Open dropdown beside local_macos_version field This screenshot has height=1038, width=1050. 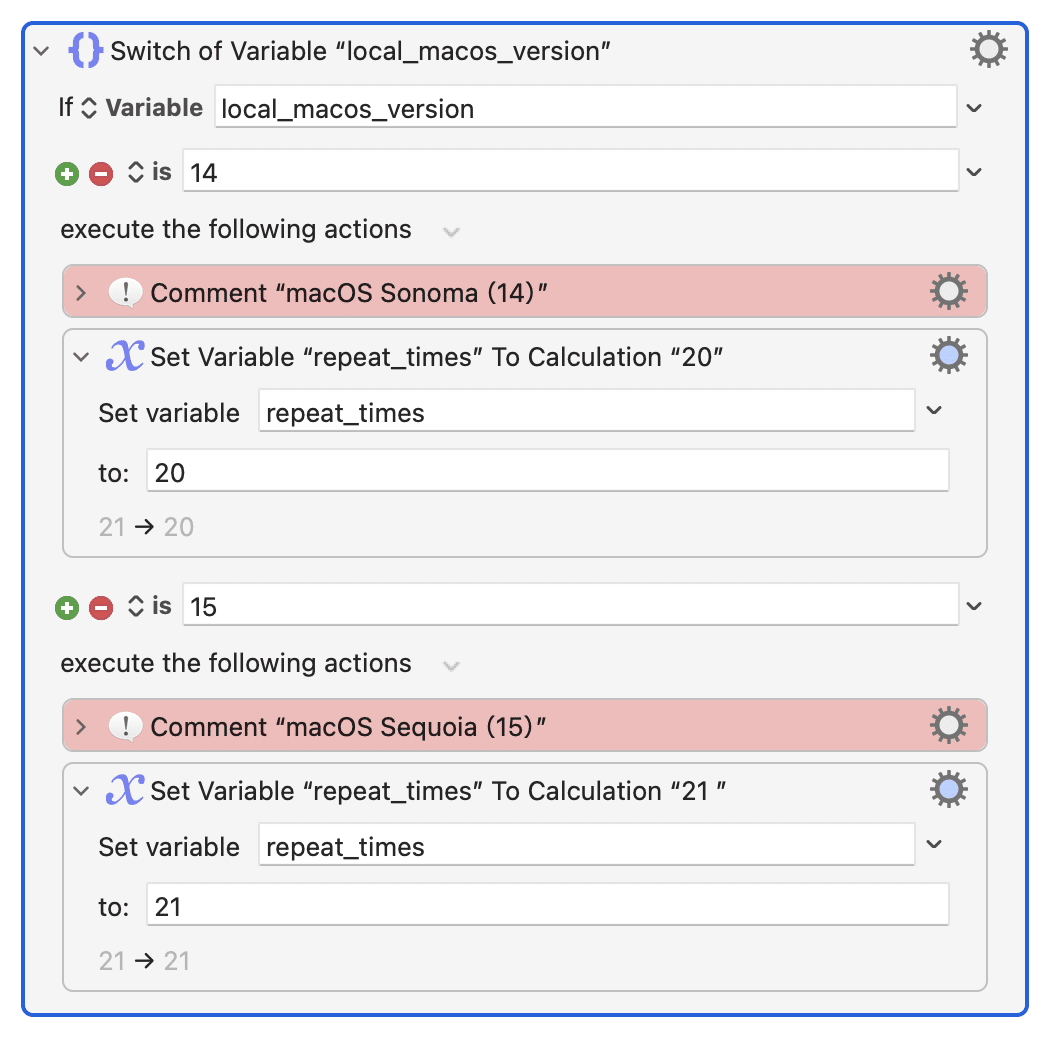974,108
